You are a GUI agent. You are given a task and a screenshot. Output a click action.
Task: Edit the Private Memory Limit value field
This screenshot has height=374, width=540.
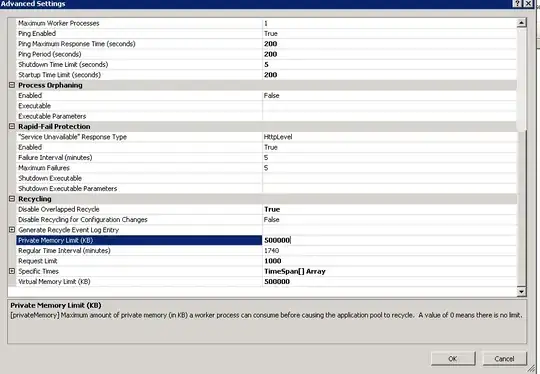[390, 240]
